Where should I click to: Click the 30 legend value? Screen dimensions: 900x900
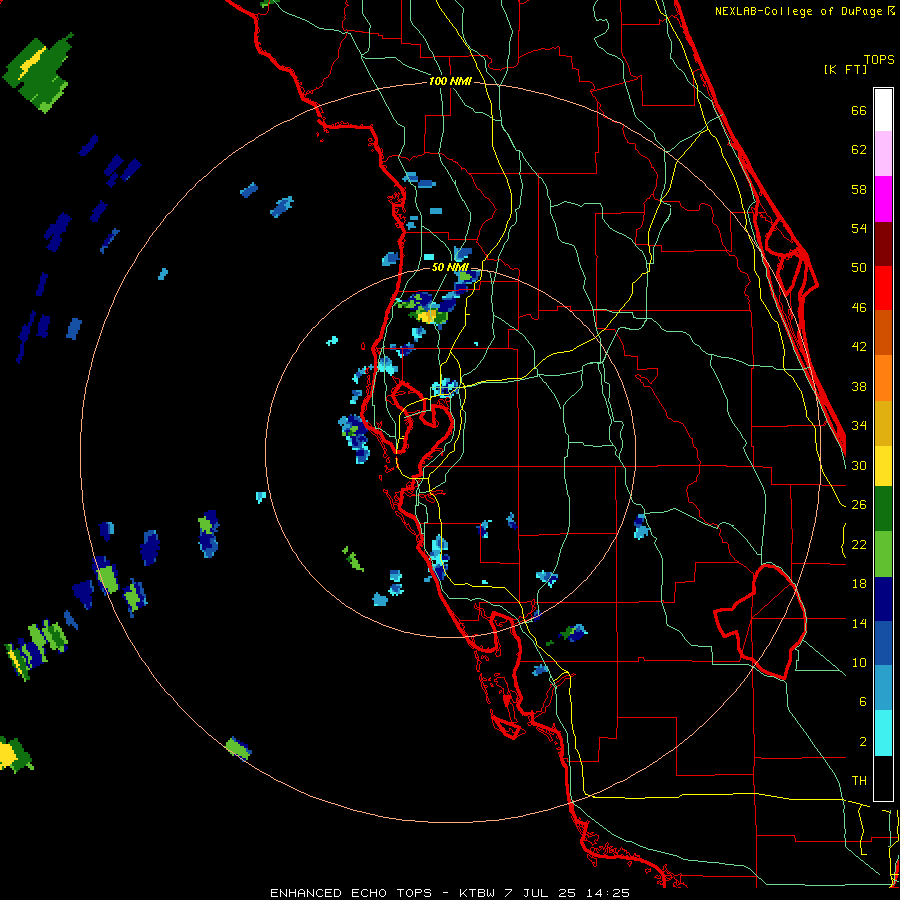pyautogui.click(x=859, y=465)
